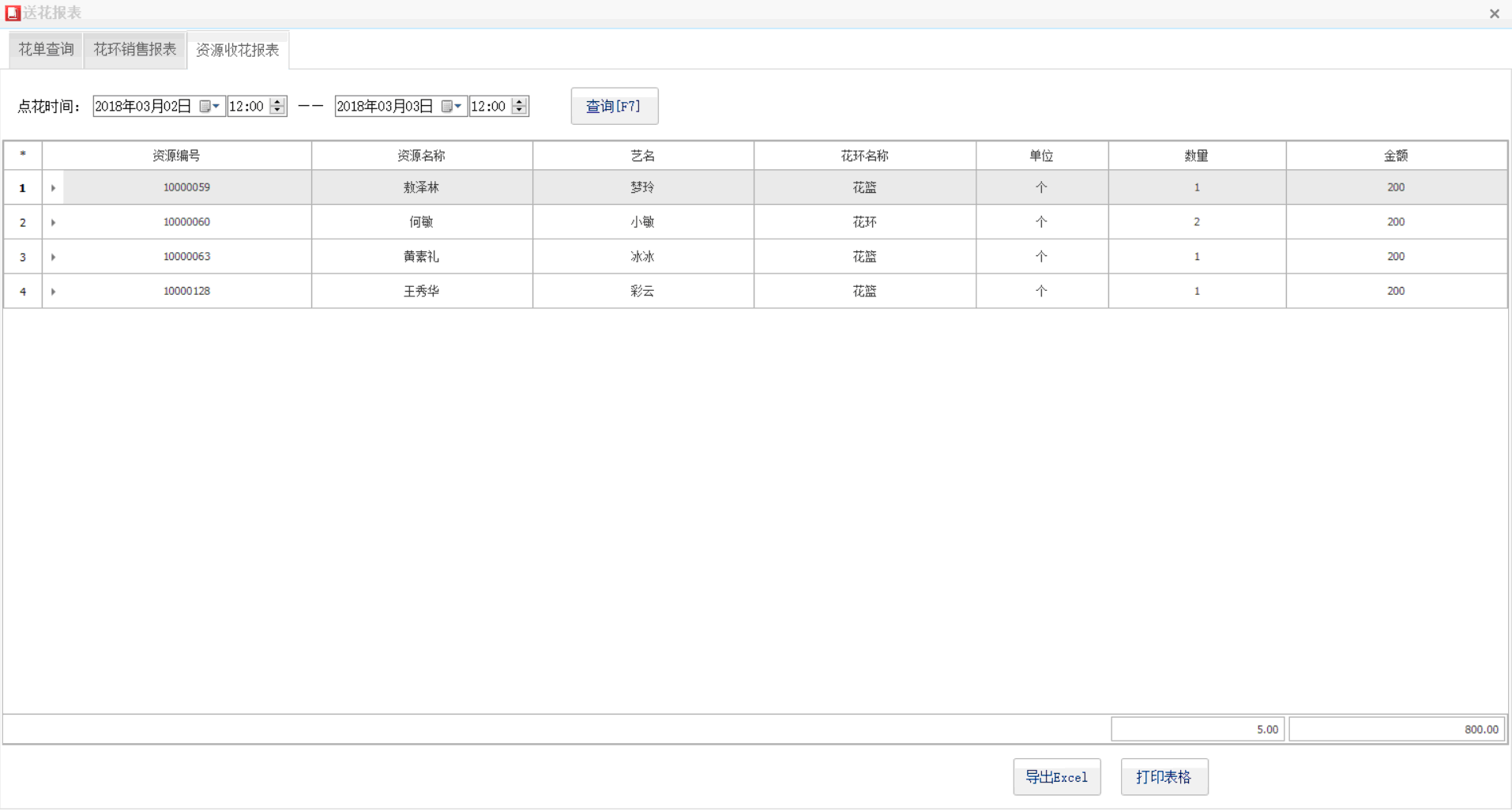1512x811 pixels.
Task: Click the 艺名 column header
Action: 643,156
